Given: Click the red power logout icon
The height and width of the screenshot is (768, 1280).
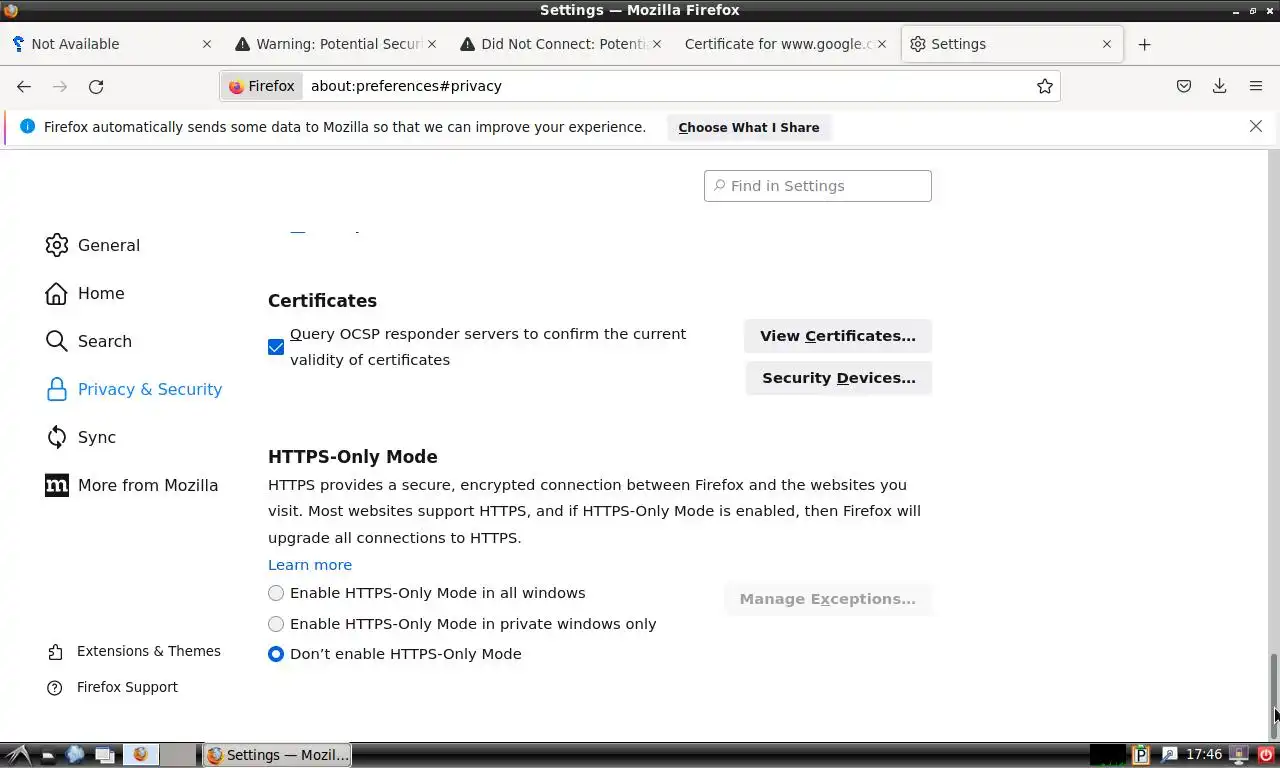Looking at the screenshot, I should [x=1266, y=755].
